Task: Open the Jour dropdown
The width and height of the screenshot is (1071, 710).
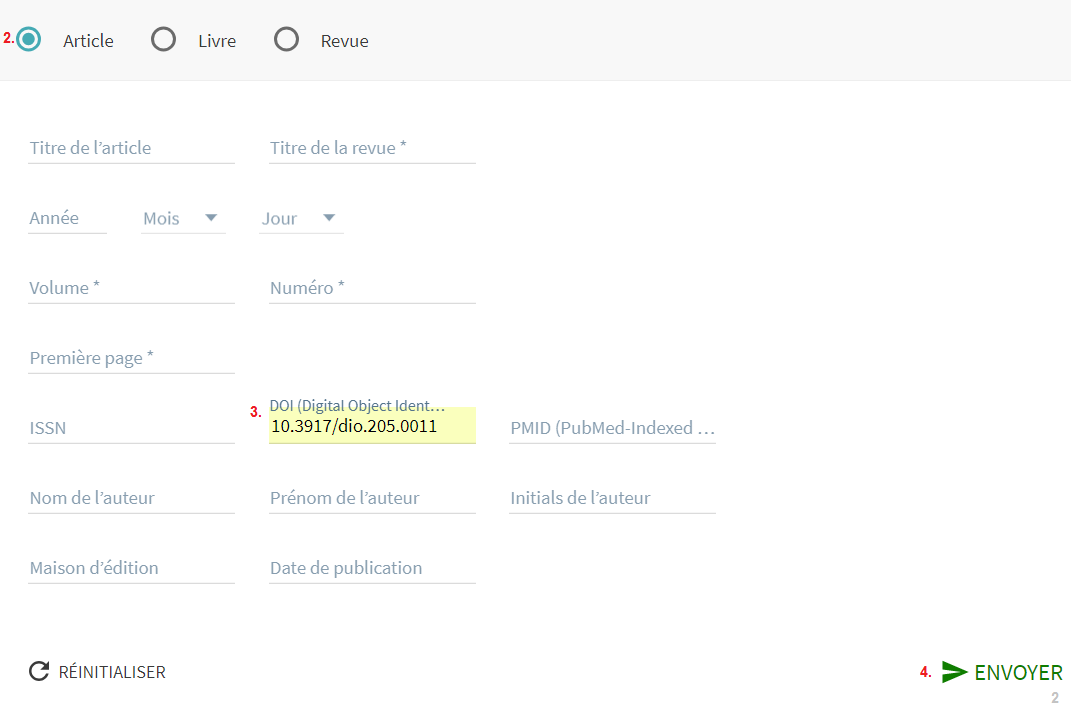Action: coord(301,219)
